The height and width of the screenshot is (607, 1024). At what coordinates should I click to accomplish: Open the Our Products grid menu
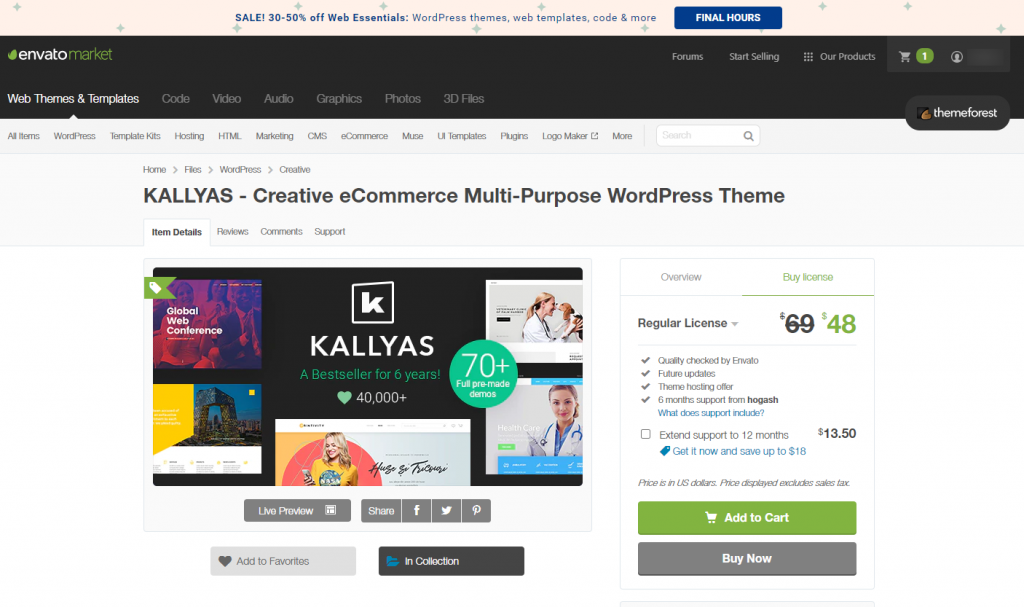pyautogui.click(x=839, y=56)
